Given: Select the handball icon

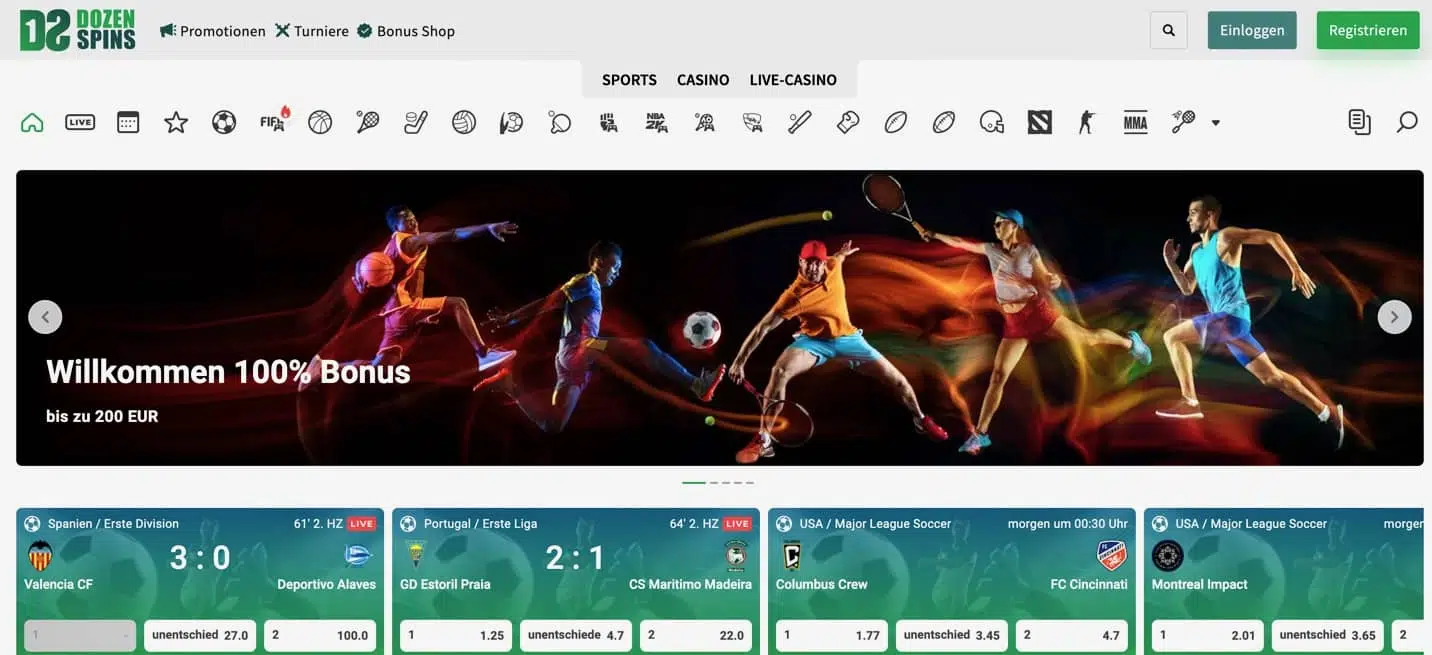Looking at the screenshot, I should tap(511, 122).
